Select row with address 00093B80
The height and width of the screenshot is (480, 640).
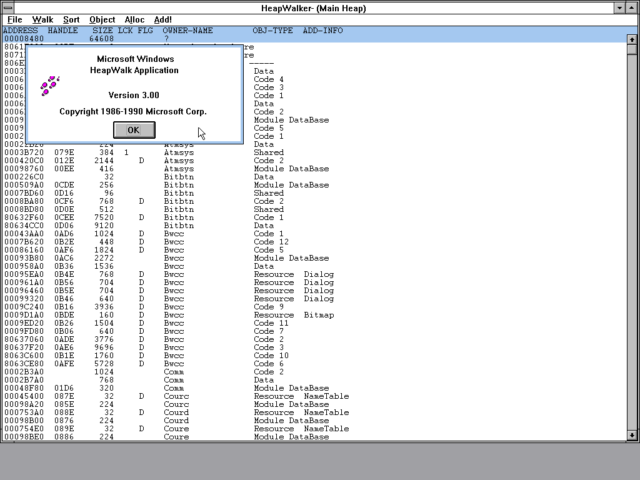pos(314,258)
